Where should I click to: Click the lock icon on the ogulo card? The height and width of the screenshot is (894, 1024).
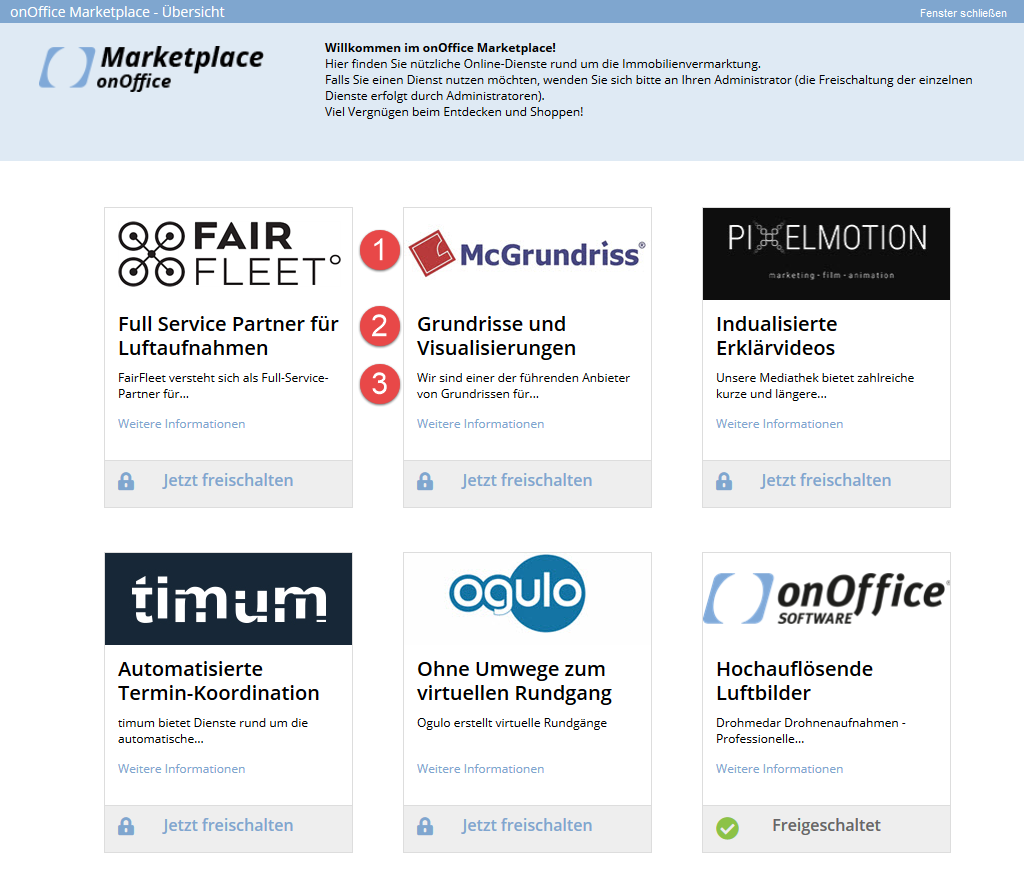pyautogui.click(x=425, y=826)
